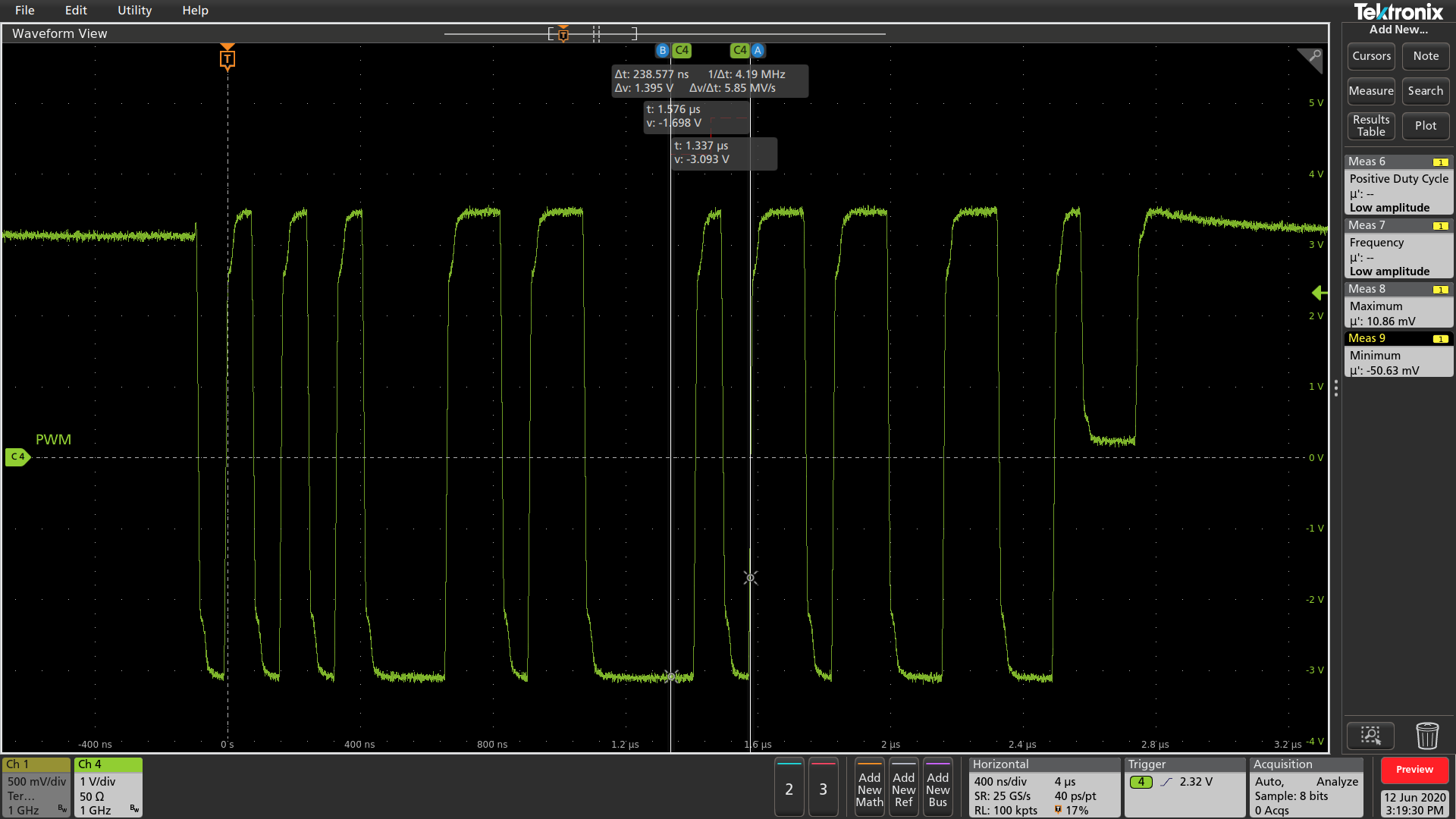This screenshot has height=819, width=1456.
Task: Click the record overview bar at top
Action: click(x=664, y=33)
